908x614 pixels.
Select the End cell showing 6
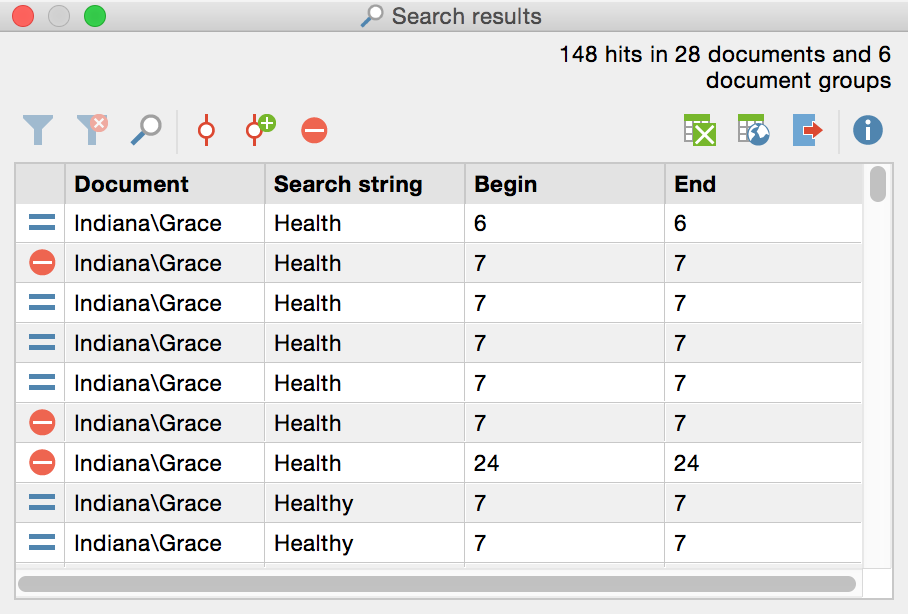pyautogui.click(x=763, y=223)
